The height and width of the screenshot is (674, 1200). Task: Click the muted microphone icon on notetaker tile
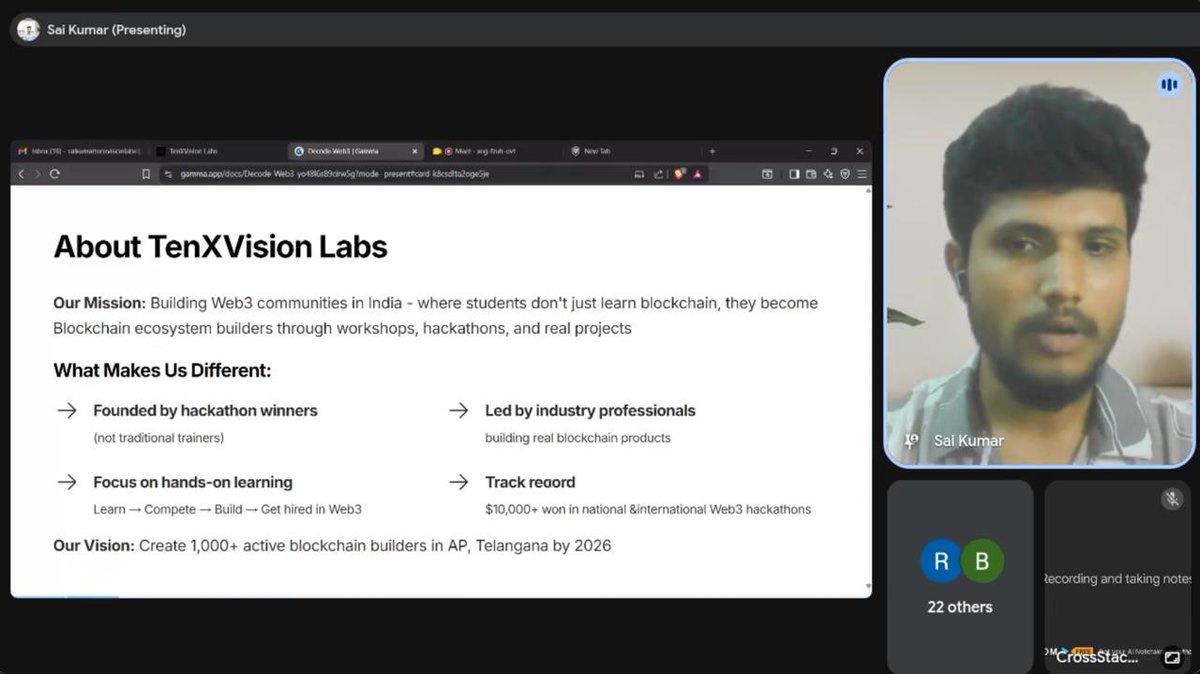click(x=1172, y=498)
